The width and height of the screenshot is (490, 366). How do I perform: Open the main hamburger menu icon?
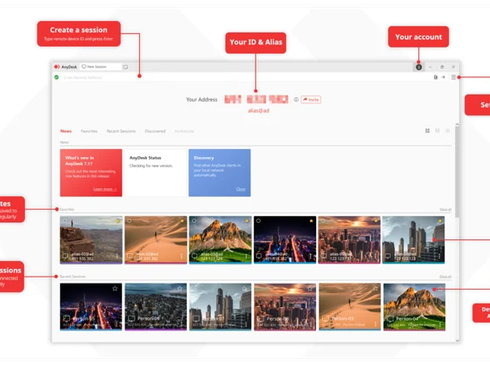[x=453, y=77]
